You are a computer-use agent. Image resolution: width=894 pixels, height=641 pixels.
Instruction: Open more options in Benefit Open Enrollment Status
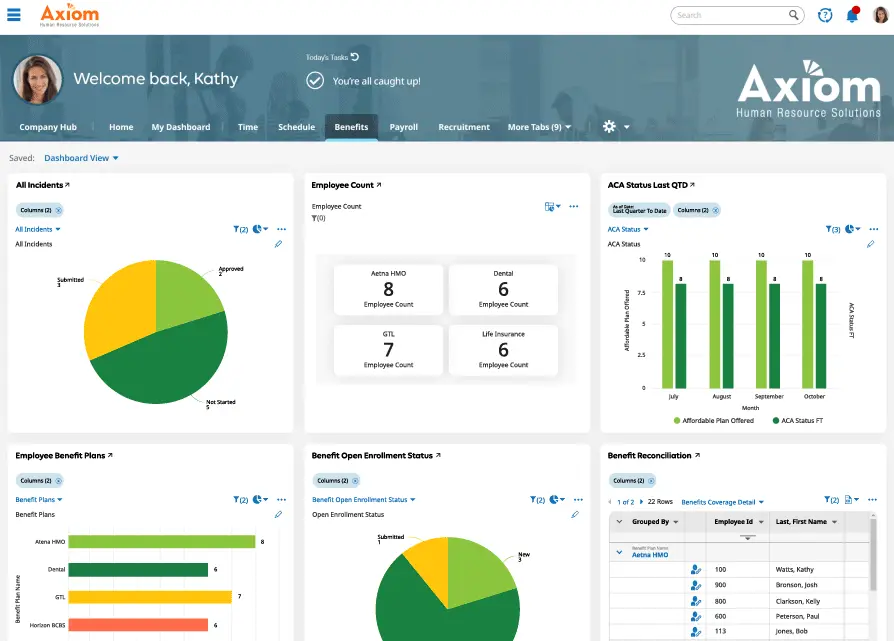[578, 500]
